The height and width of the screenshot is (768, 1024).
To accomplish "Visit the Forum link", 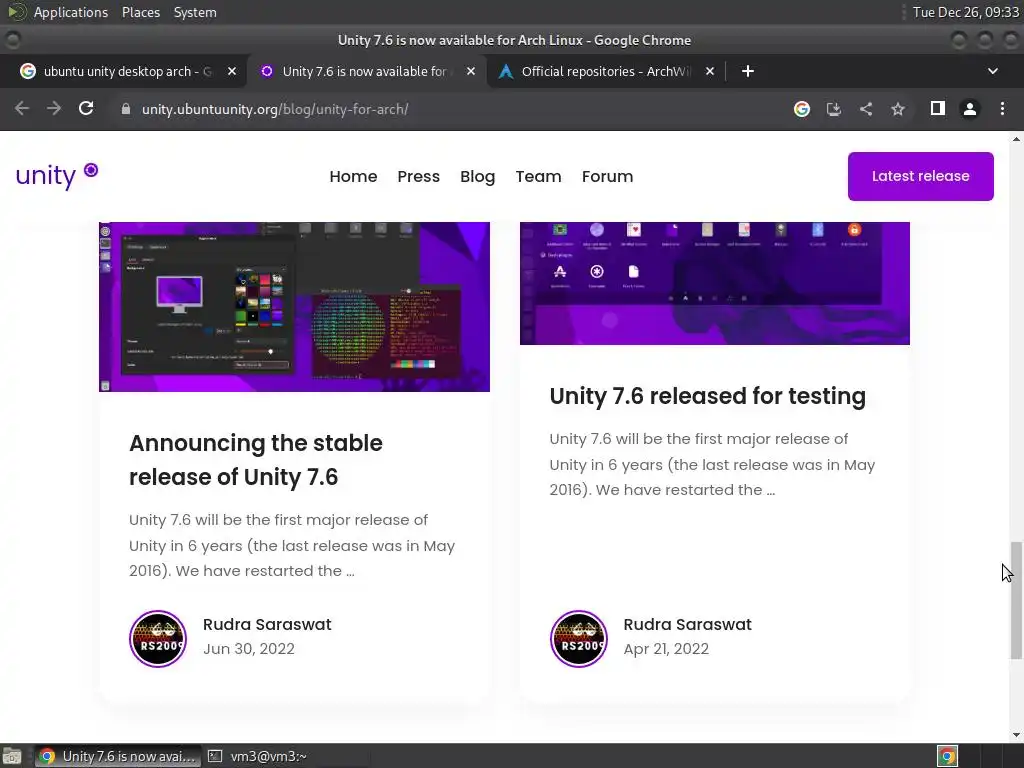I will tap(607, 176).
